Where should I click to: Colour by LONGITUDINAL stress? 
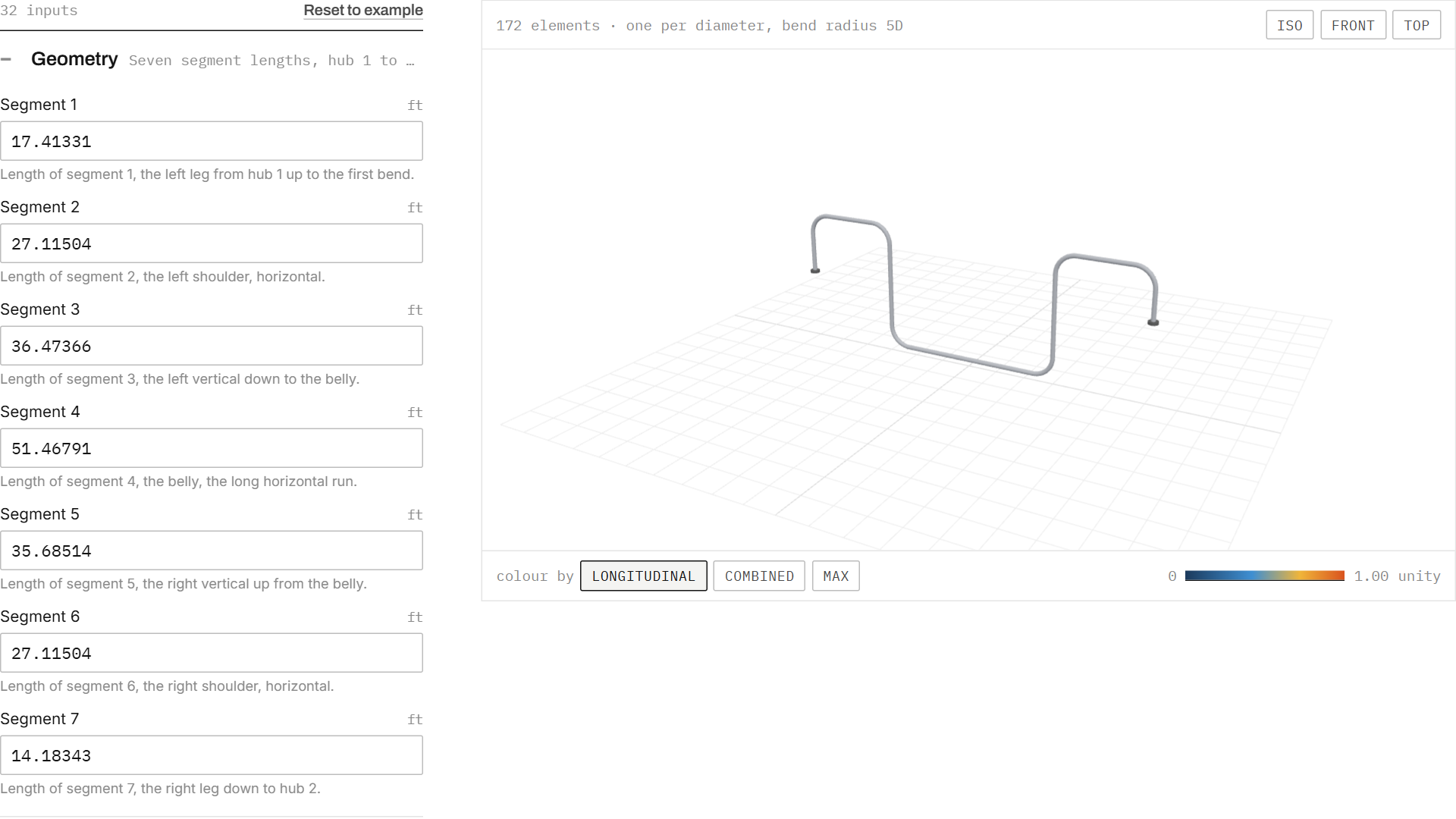coord(643,576)
